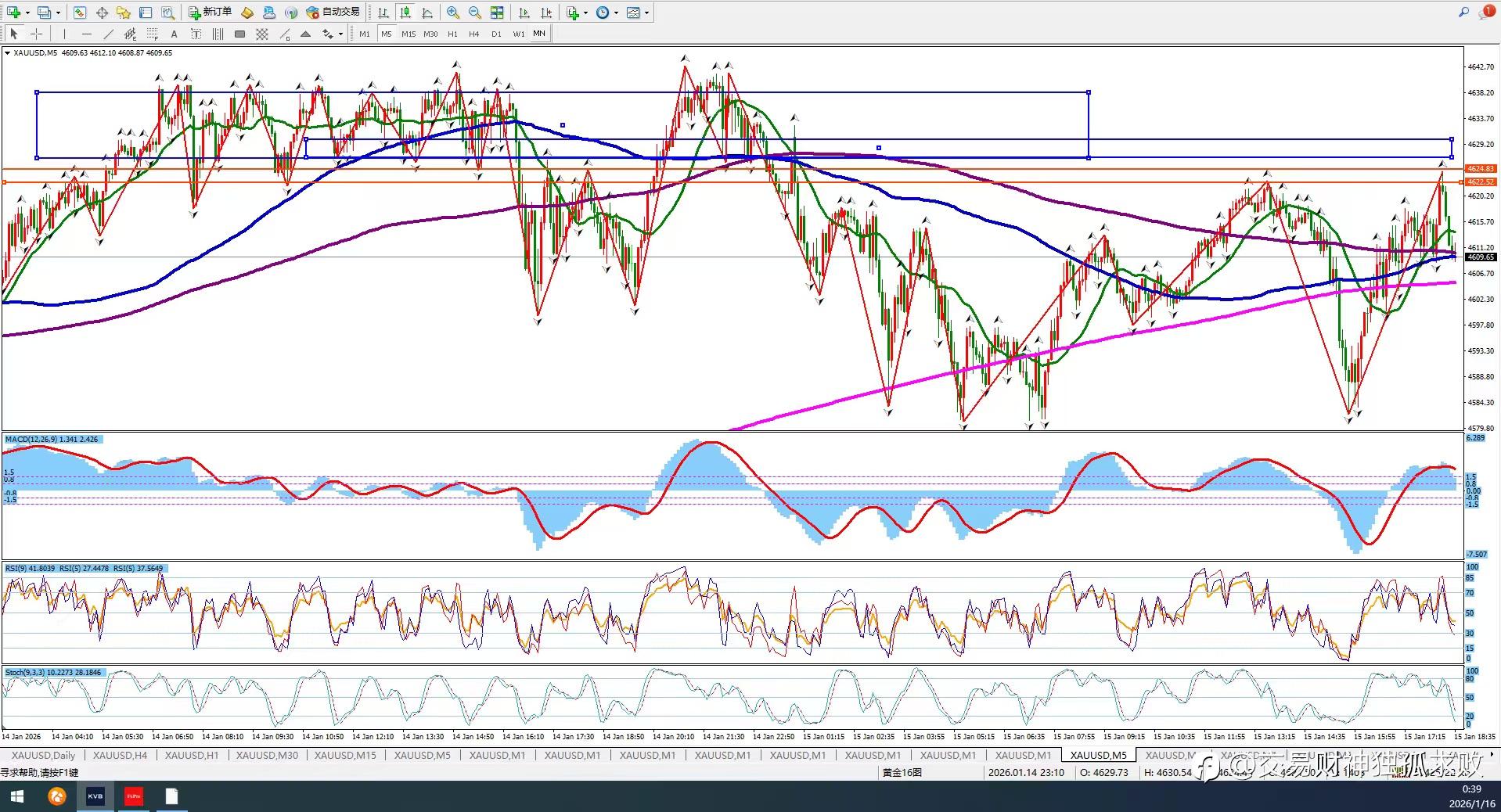Select the H4 timeframe button
The image size is (1501, 812).
pos(473,34)
